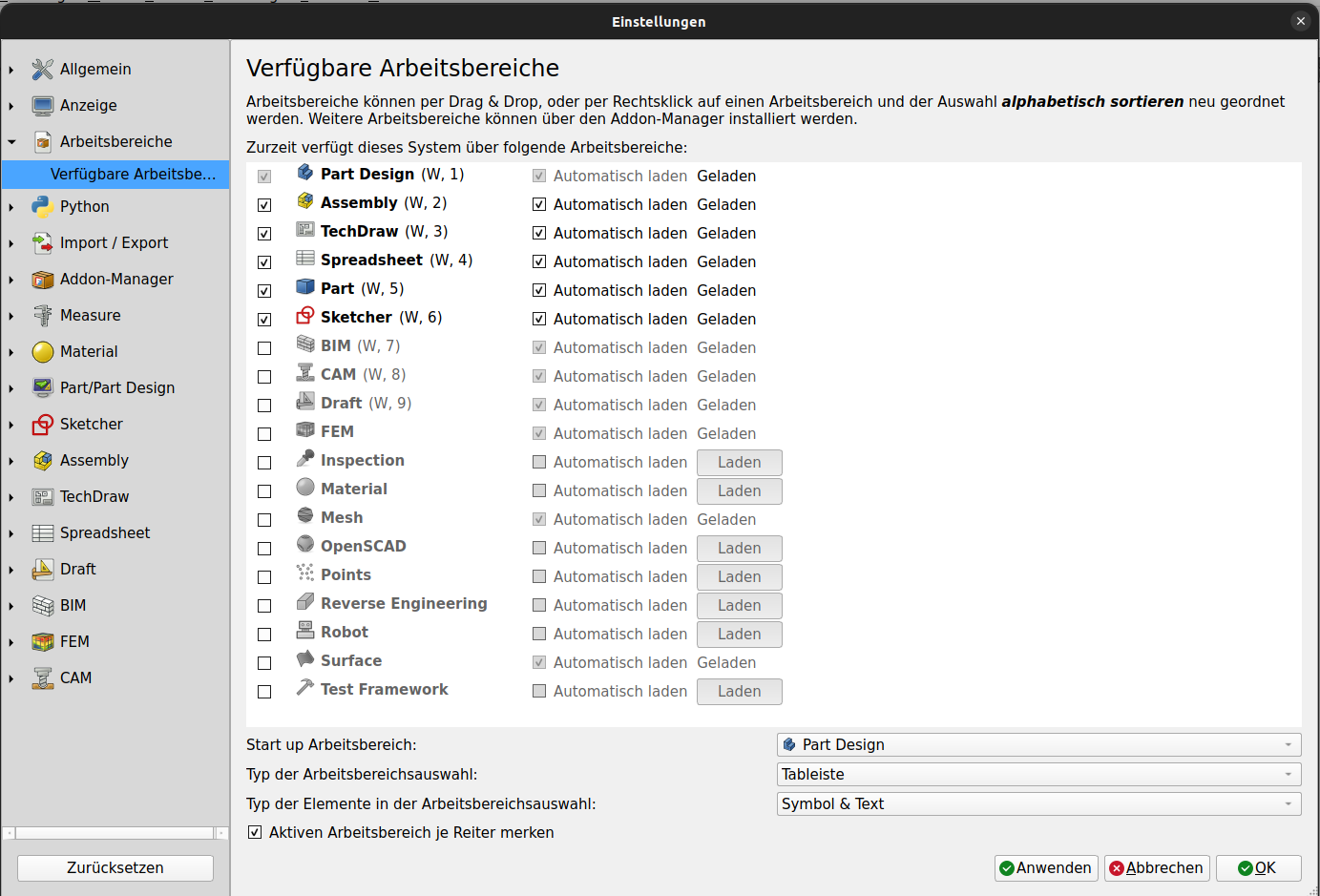This screenshot has height=896, width=1320.
Task: Open the 'Symbol & Text' dropdown
Action: (1038, 803)
